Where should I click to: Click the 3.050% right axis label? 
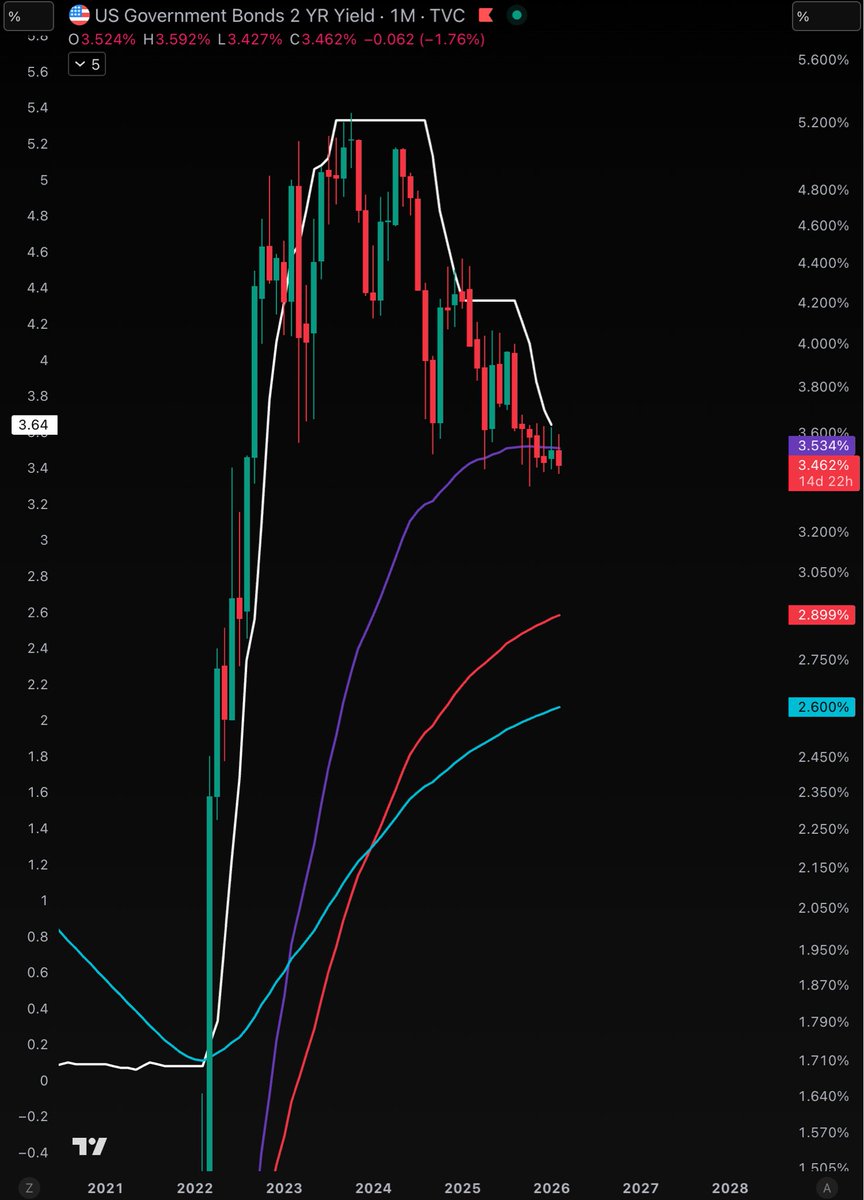click(x=823, y=573)
